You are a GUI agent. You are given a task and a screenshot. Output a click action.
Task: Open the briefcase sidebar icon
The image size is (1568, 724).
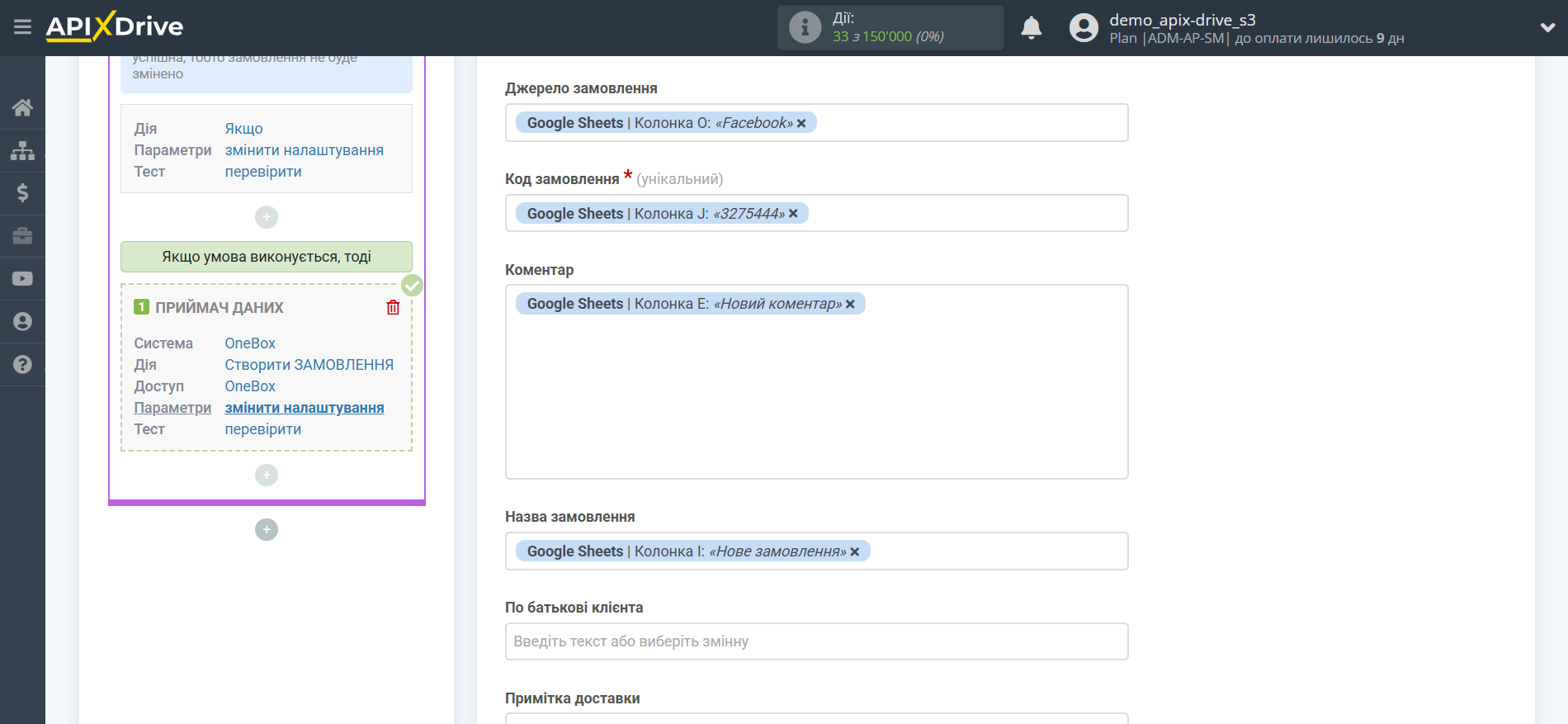click(x=22, y=236)
